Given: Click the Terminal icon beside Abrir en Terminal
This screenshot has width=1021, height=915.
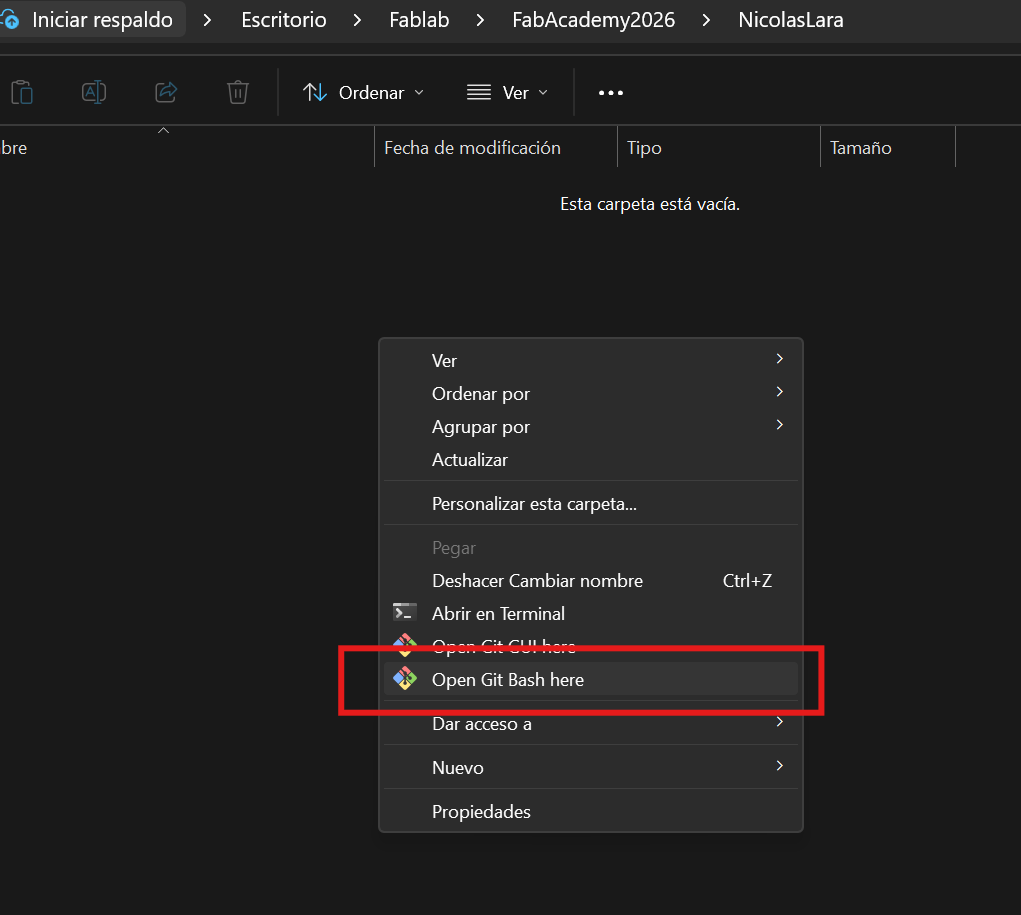Looking at the screenshot, I should pyautogui.click(x=405, y=613).
